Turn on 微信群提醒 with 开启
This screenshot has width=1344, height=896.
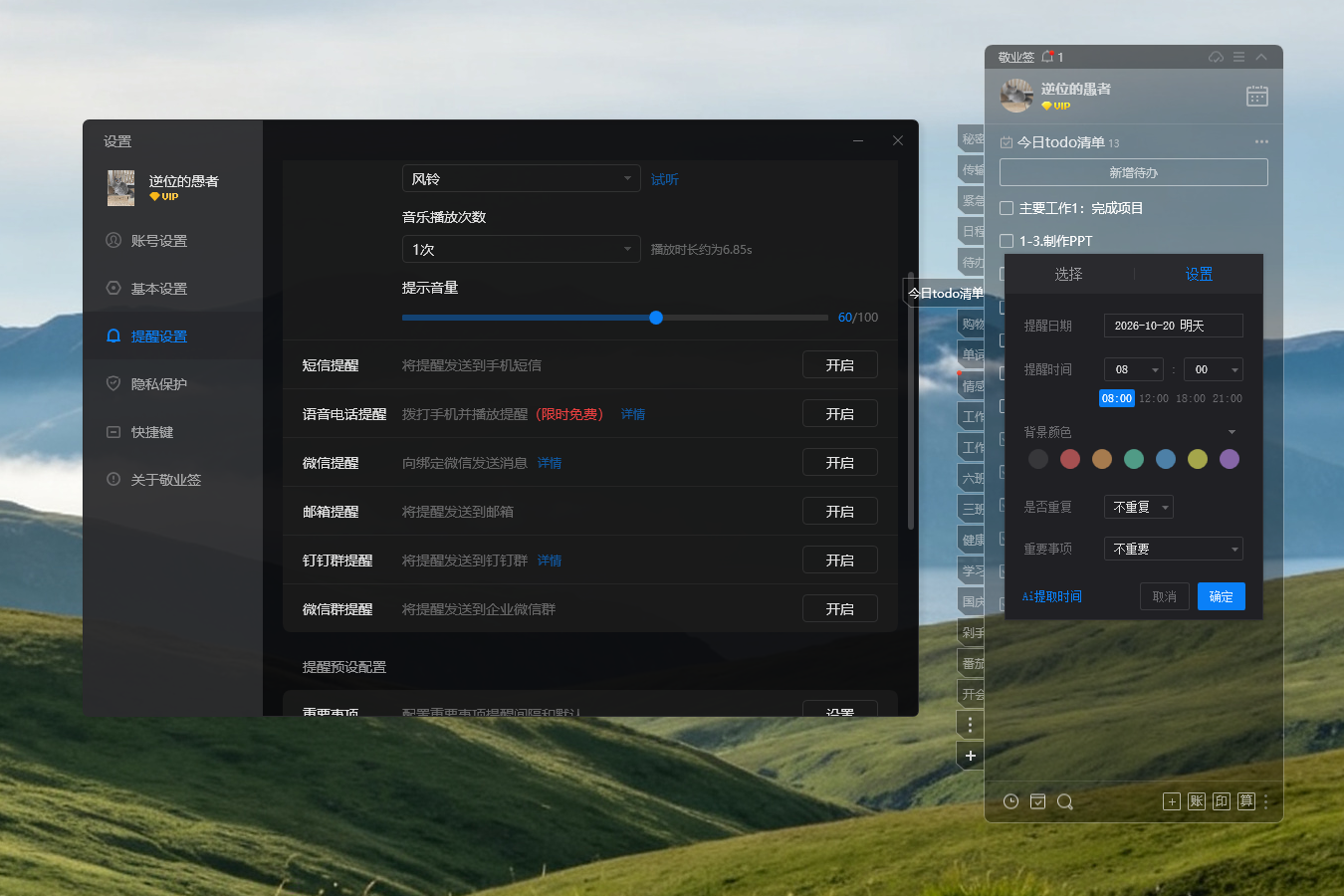[x=840, y=609]
